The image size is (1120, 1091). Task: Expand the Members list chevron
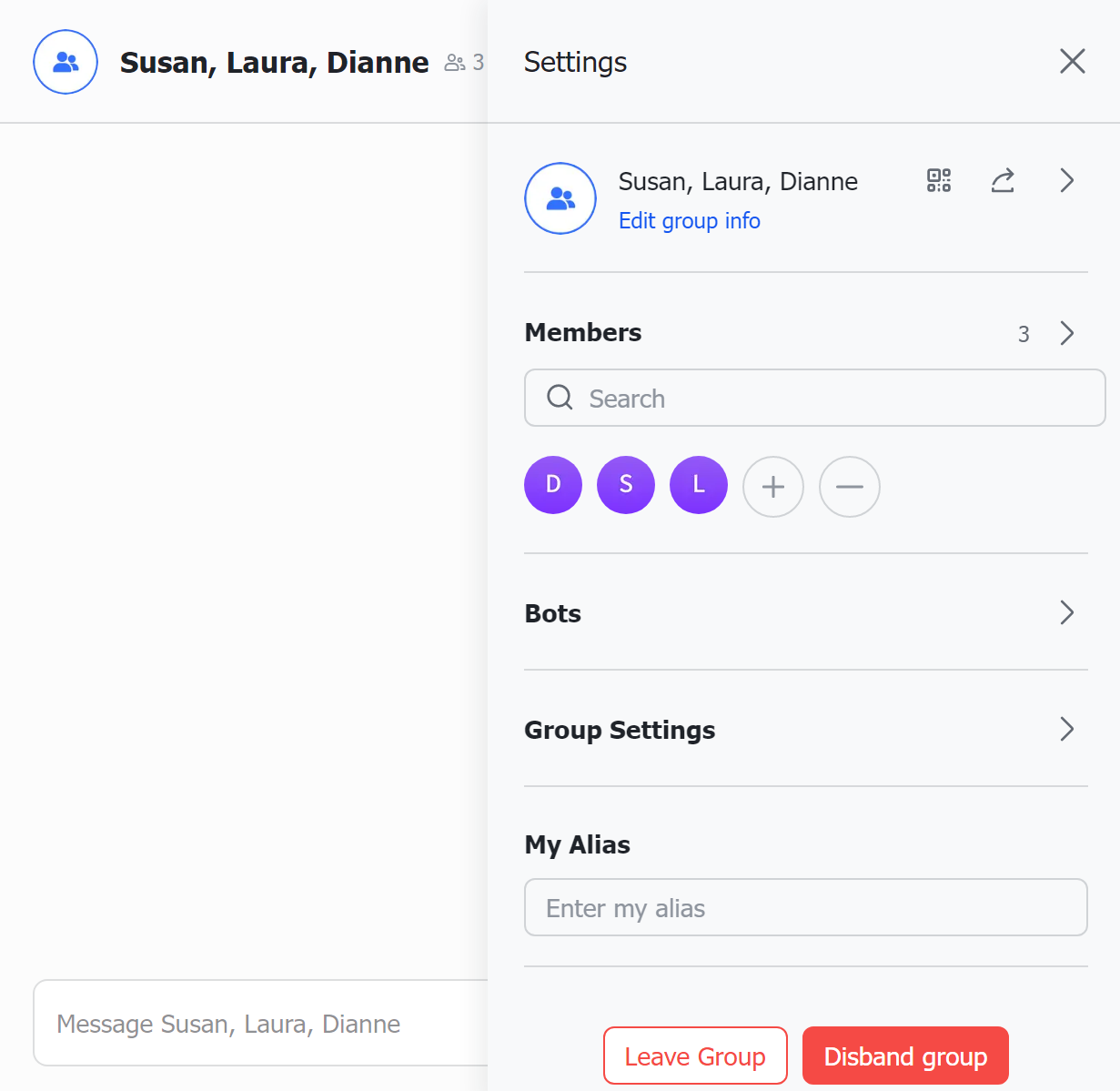[x=1067, y=333]
